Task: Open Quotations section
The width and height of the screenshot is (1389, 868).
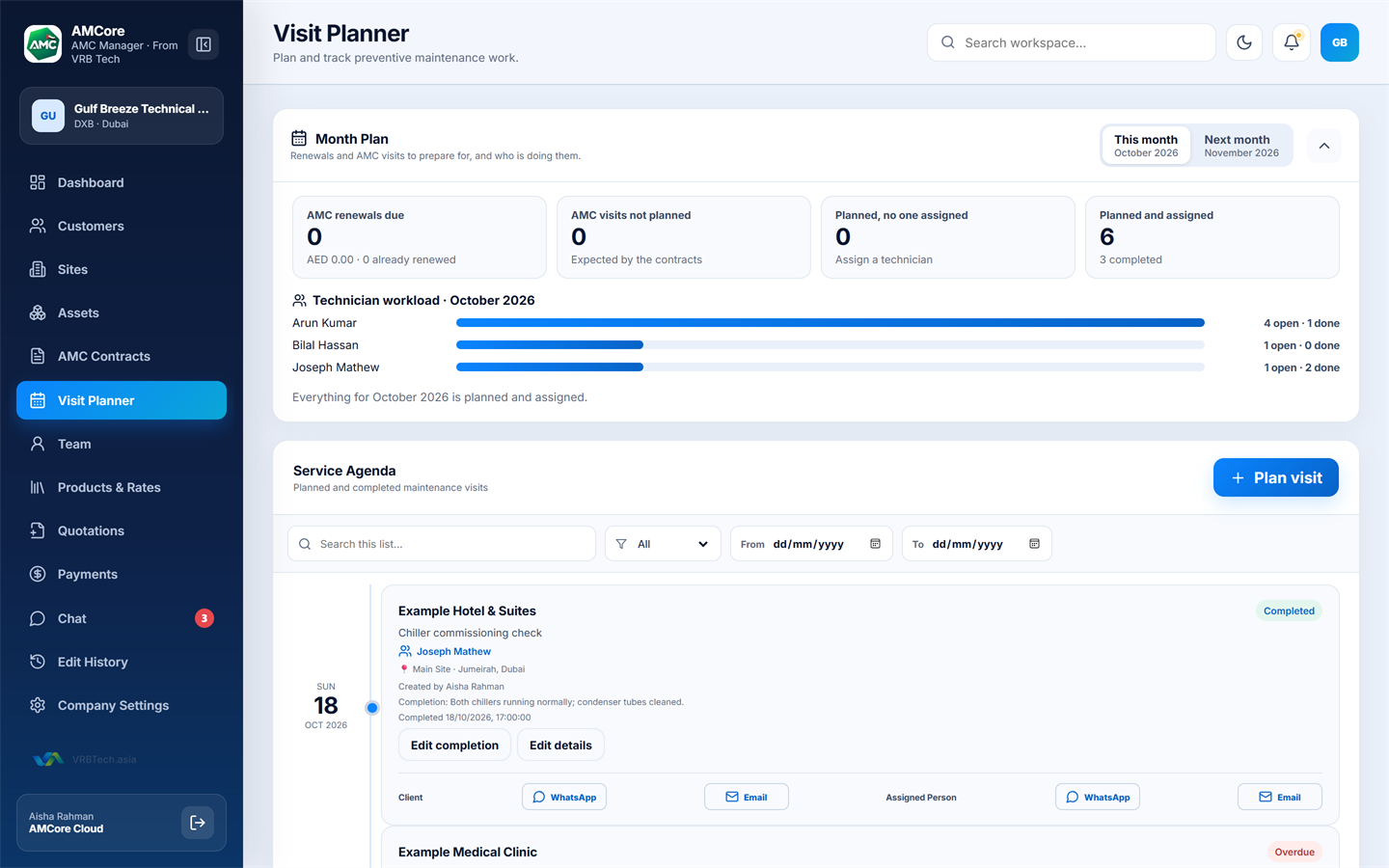Action: pyautogui.click(x=122, y=530)
